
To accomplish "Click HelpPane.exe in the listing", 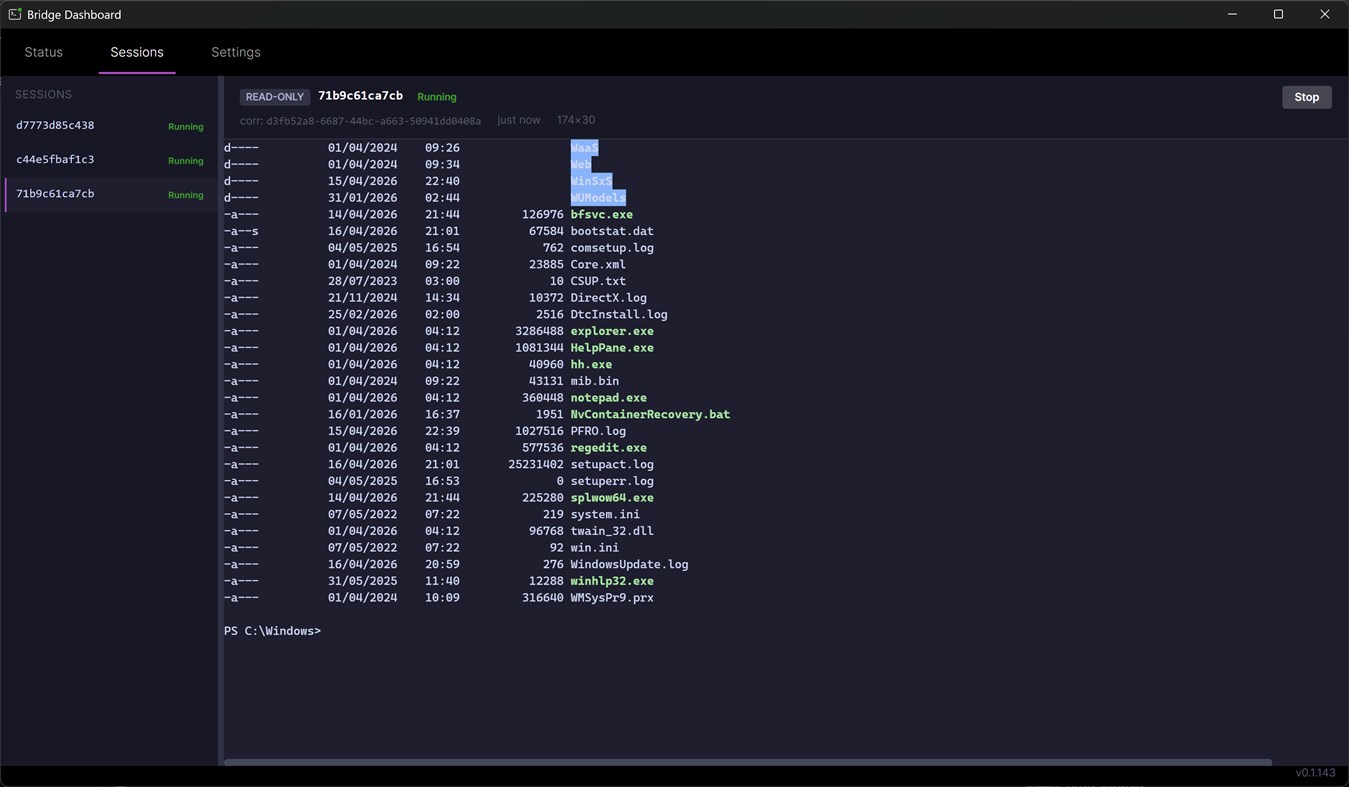I will [x=612, y=348].
